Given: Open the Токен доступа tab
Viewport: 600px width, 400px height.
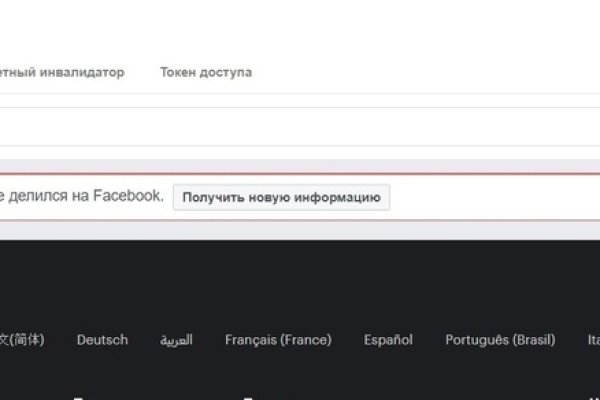Looking at the screenshot, I should [x=205, y=73].
